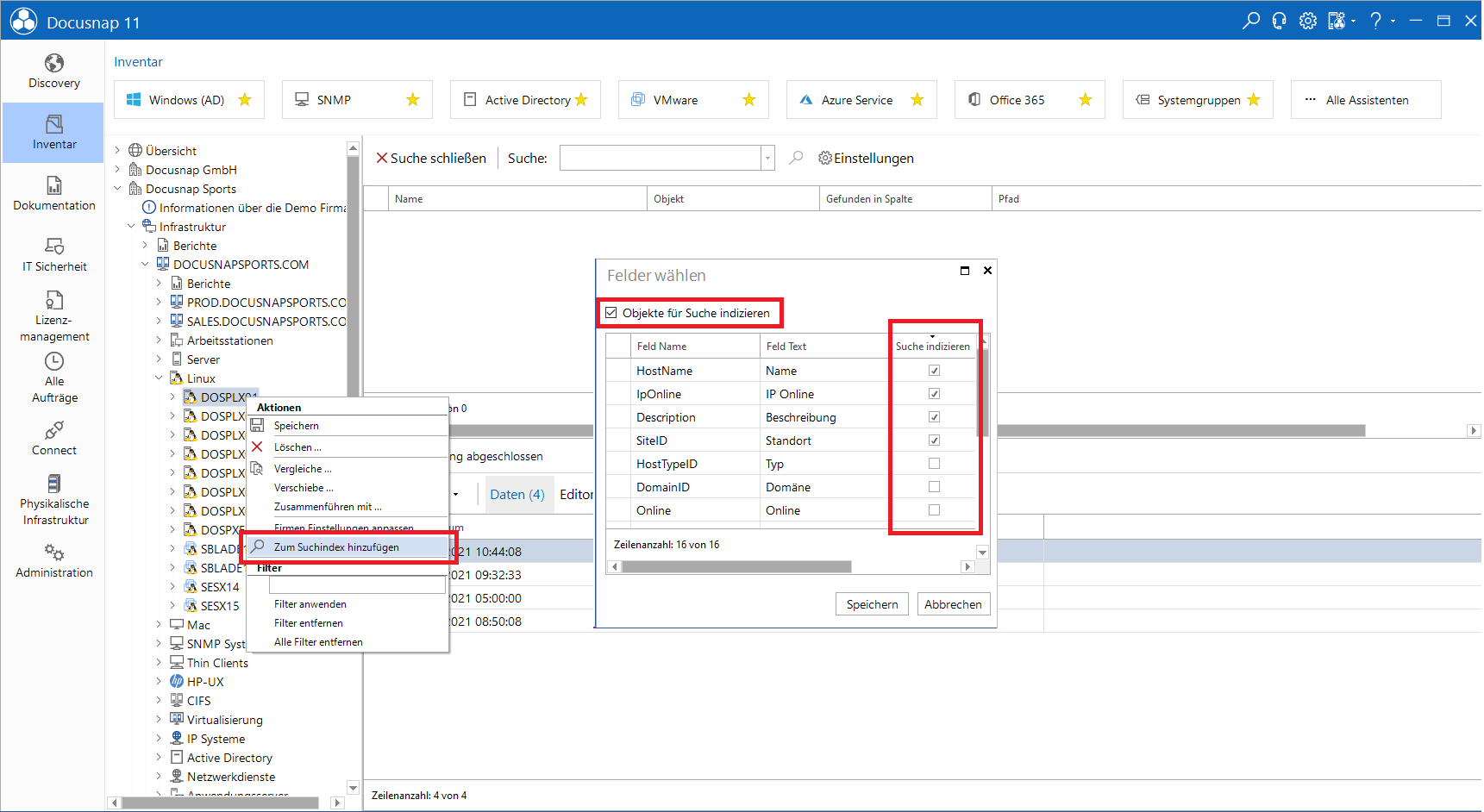Expand the Server tree node

[x=159, y=359]
